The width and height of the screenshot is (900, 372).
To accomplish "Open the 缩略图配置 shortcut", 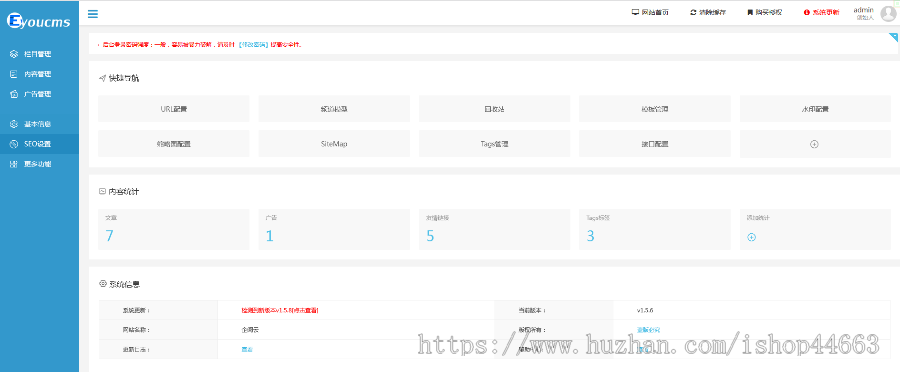I will coord(173,144).
